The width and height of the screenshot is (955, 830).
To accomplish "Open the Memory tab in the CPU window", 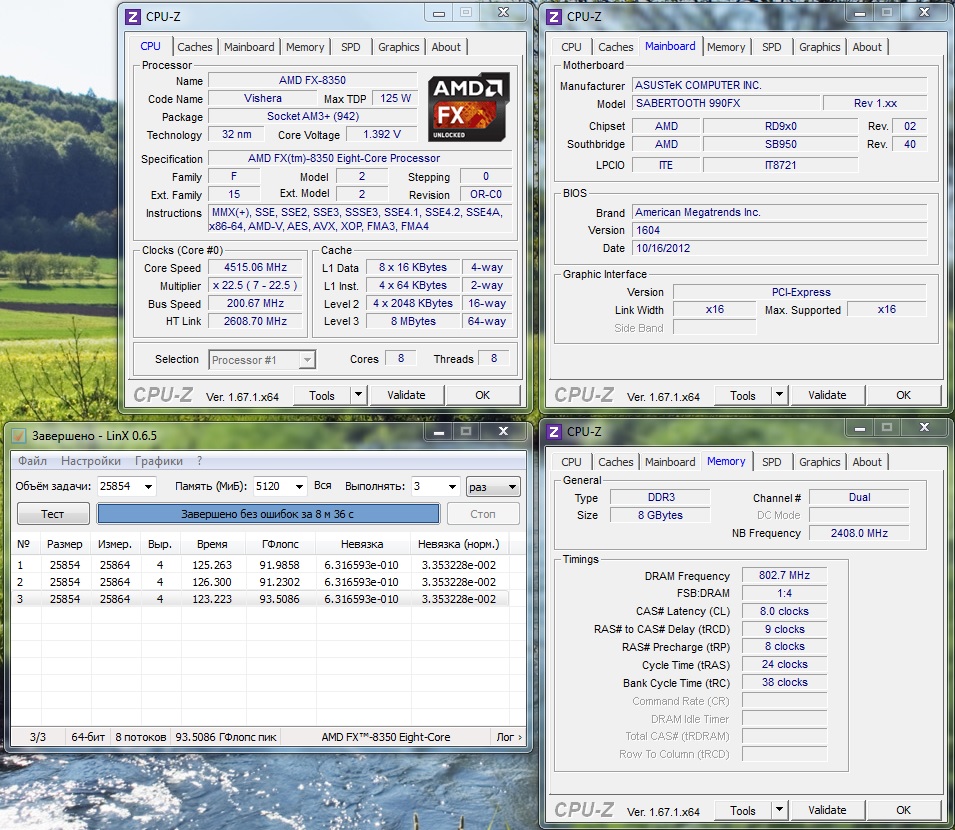I will 305,47.
